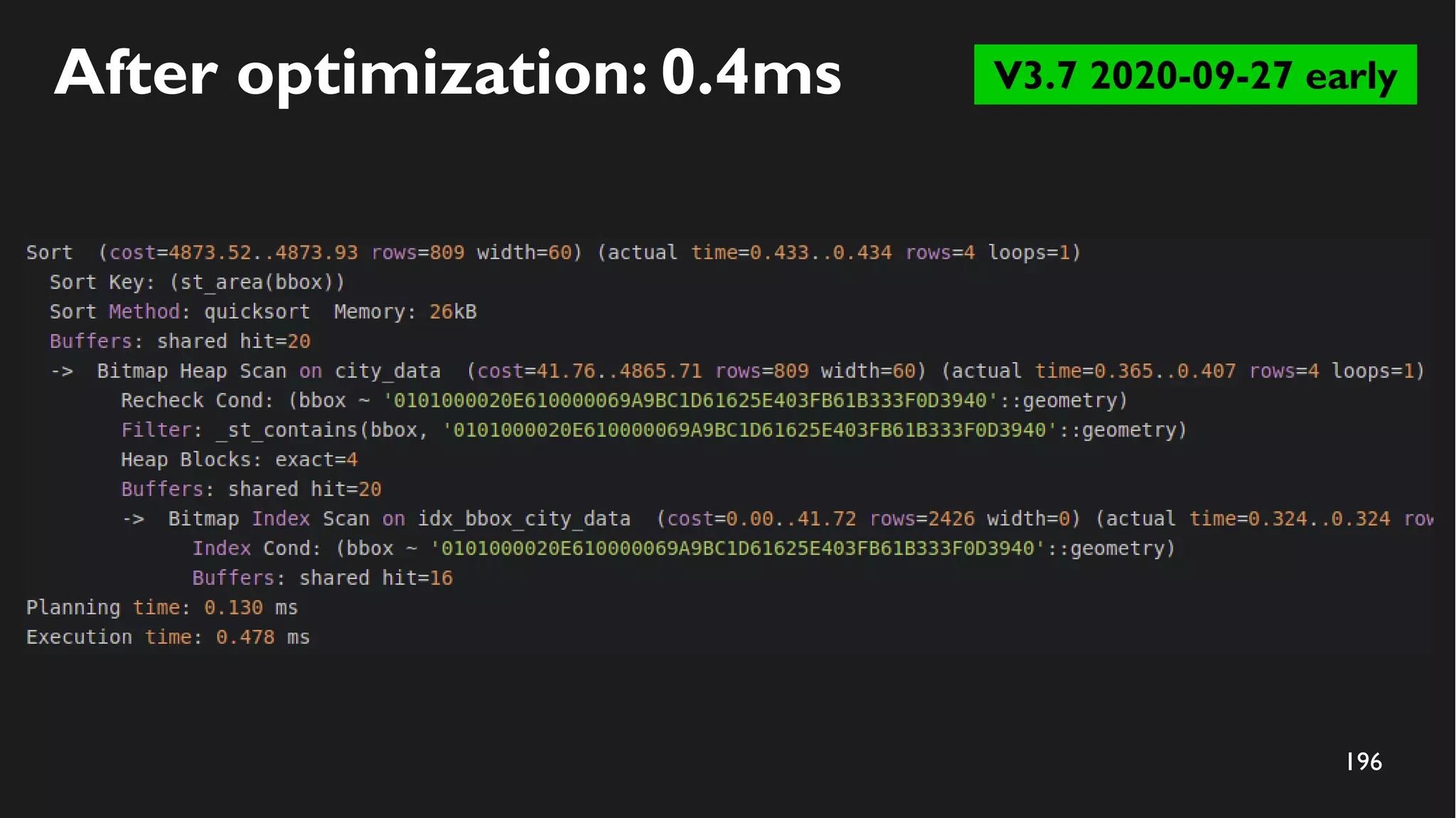Viewport: 1456px width, 818px height.
Task: Click the 'Recheck Cond: (bbox ~' line
Action: point(624,400)
